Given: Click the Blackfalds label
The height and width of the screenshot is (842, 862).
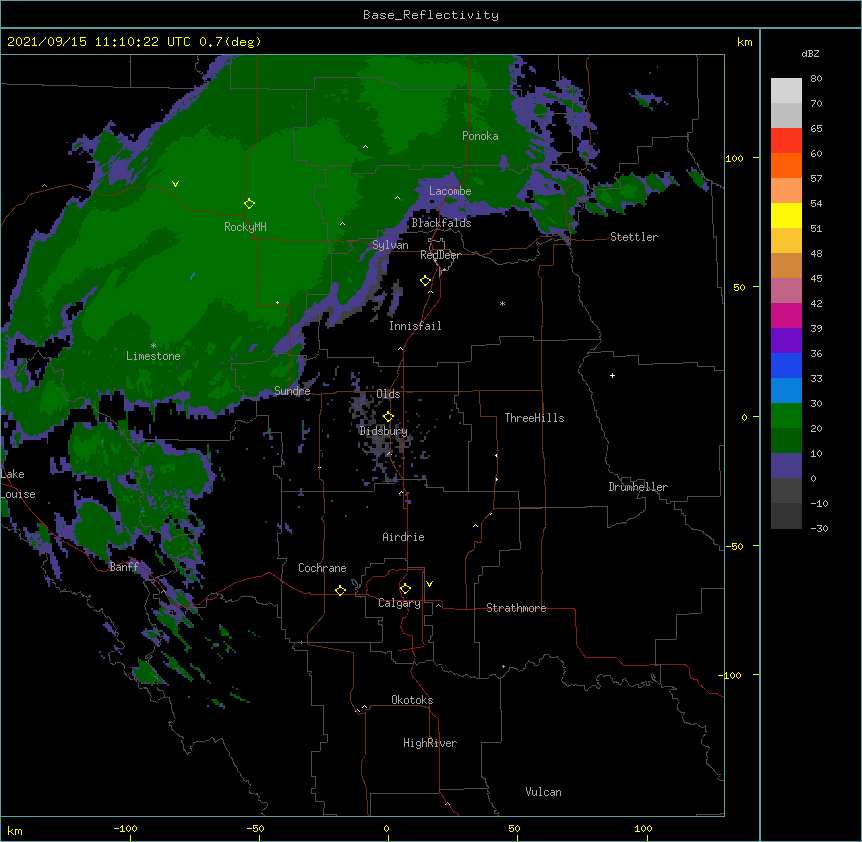Looking at the screenshot, I should 441,223.
